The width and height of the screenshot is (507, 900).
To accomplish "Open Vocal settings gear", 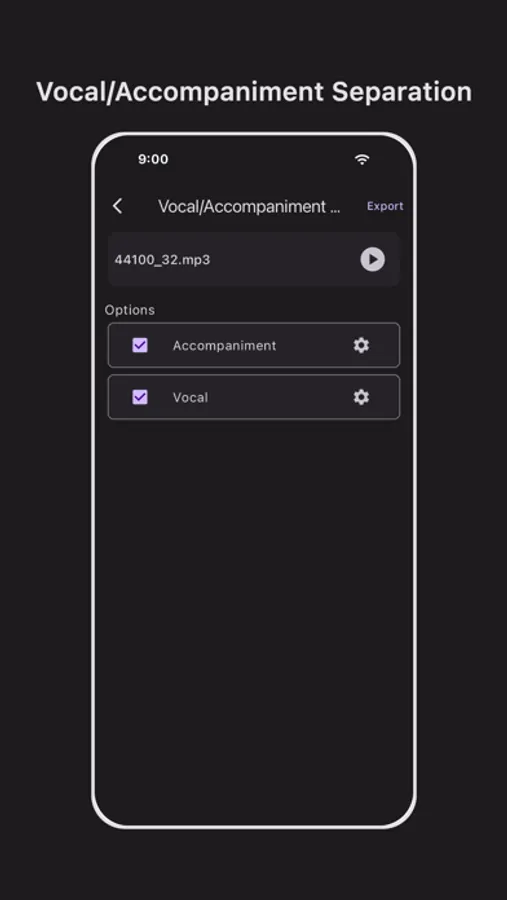I will pos(361,397).
